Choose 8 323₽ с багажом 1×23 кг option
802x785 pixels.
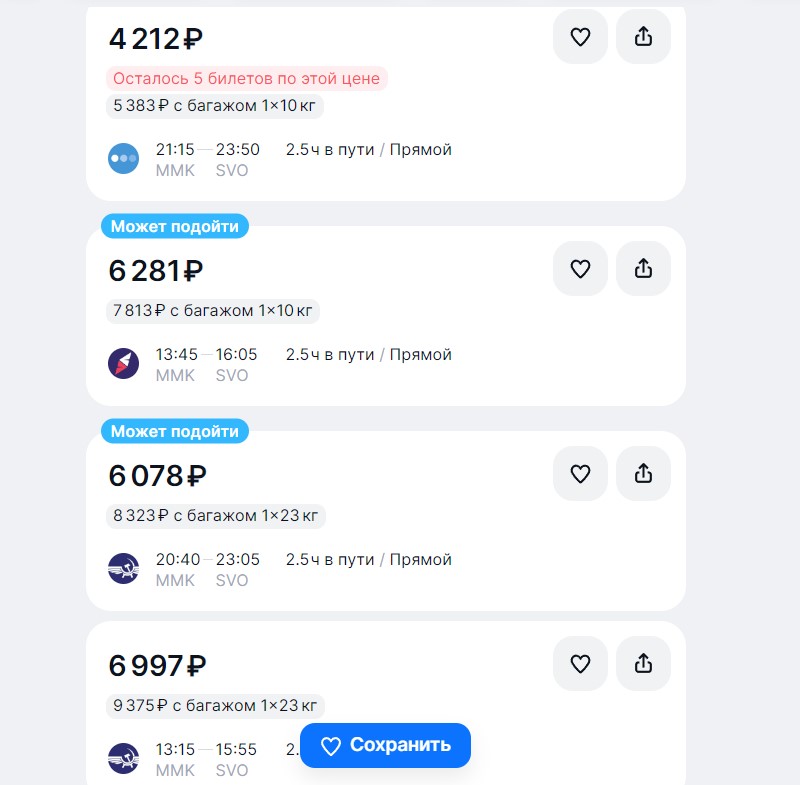click(x=216, y=516)
